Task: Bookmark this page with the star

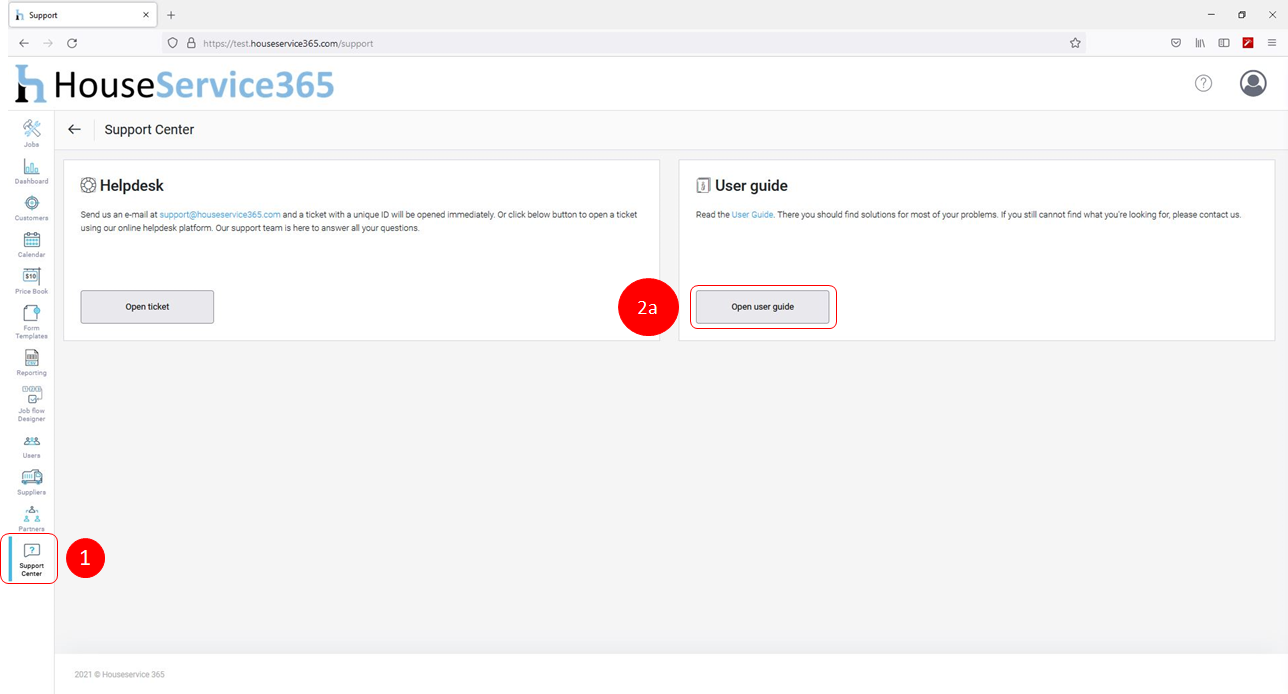Action: (1075, 43)
